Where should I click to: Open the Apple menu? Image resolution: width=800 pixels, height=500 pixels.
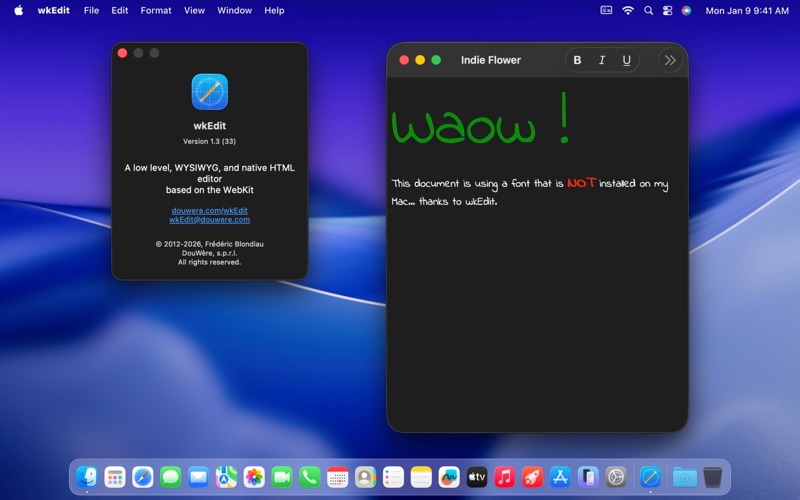19,10
